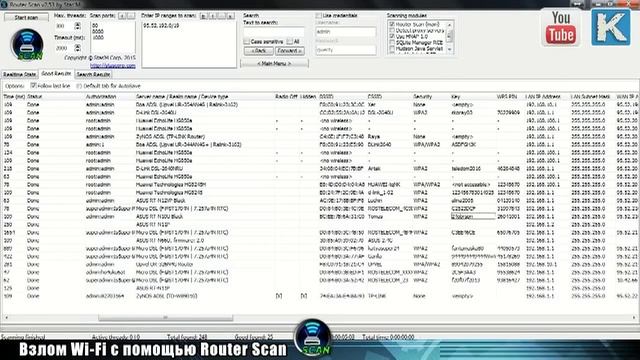The height and width of the screenshot is (360, 640).
Task: Click the E button above IP ranges
Action: click(x=204, y=16)
